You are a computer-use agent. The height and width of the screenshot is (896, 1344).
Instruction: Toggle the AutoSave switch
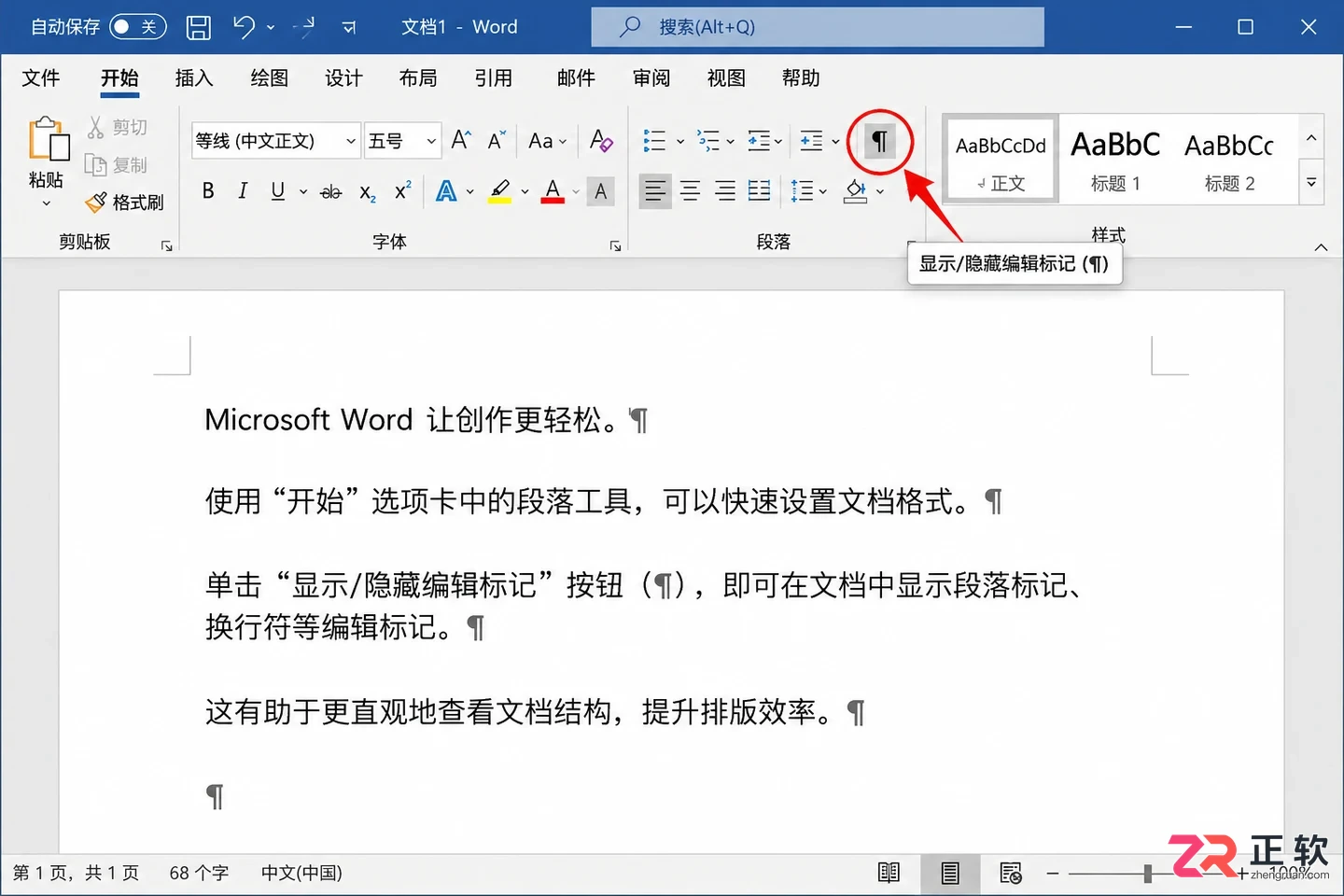137,27
